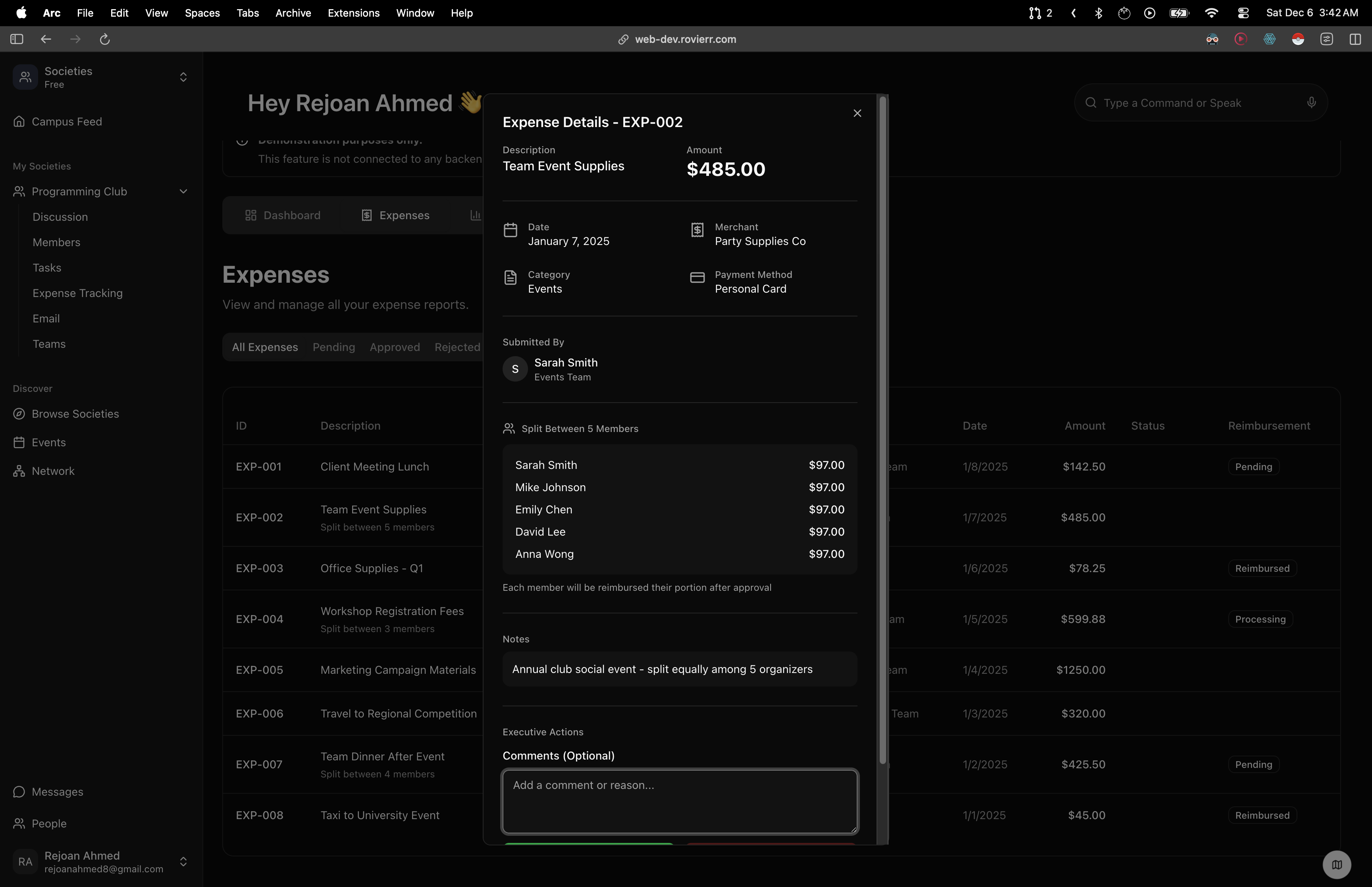
Task: Click the page reload icon
Action: point(105,39)
